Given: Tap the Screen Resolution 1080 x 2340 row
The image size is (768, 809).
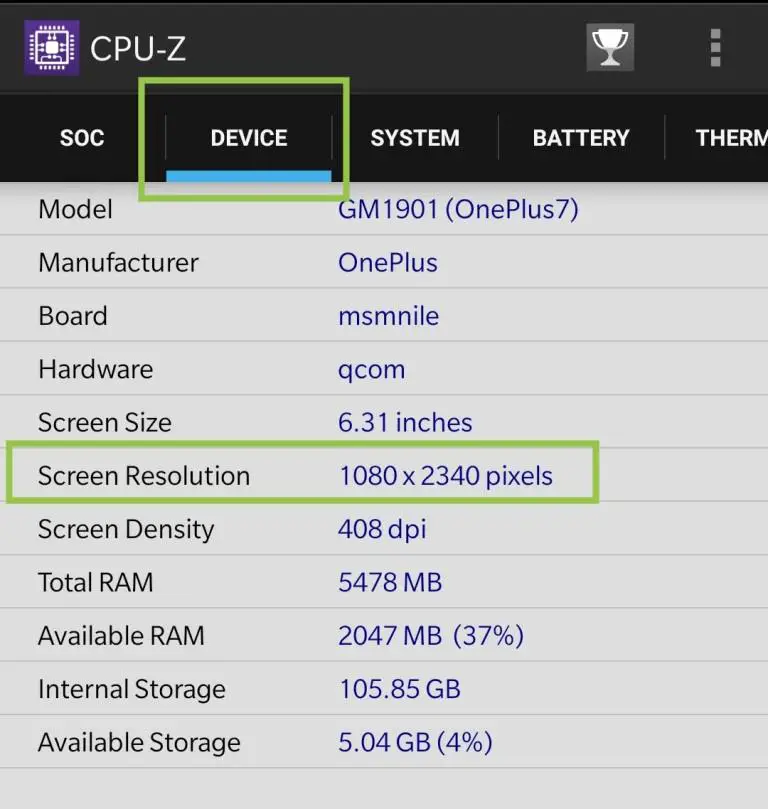Looking at the screenshot, I should [x=384, y=475].
